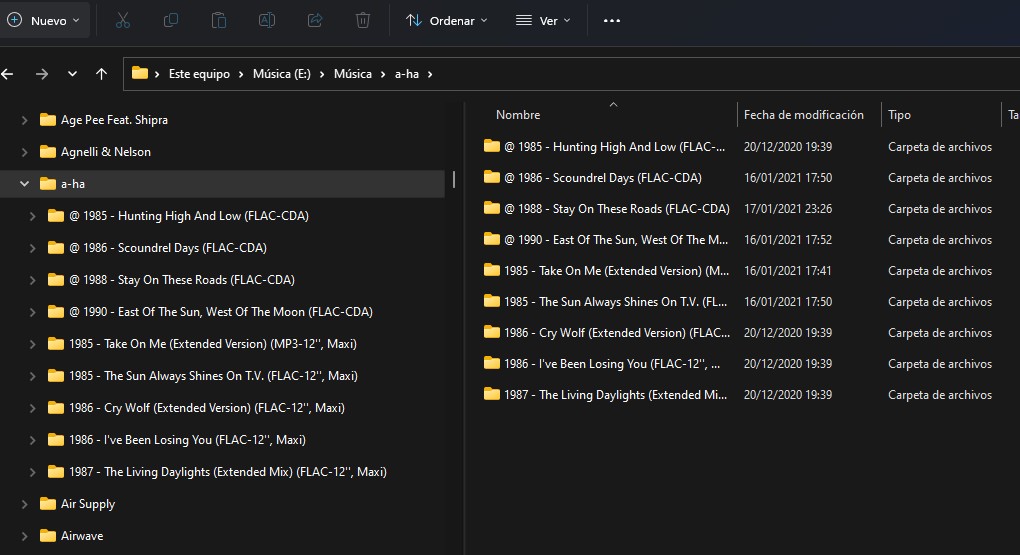Click Música (E:) in breadcrumb
Image resolution: width=1020 pixels, height=555 pixels.
click(x=282, y=74)
